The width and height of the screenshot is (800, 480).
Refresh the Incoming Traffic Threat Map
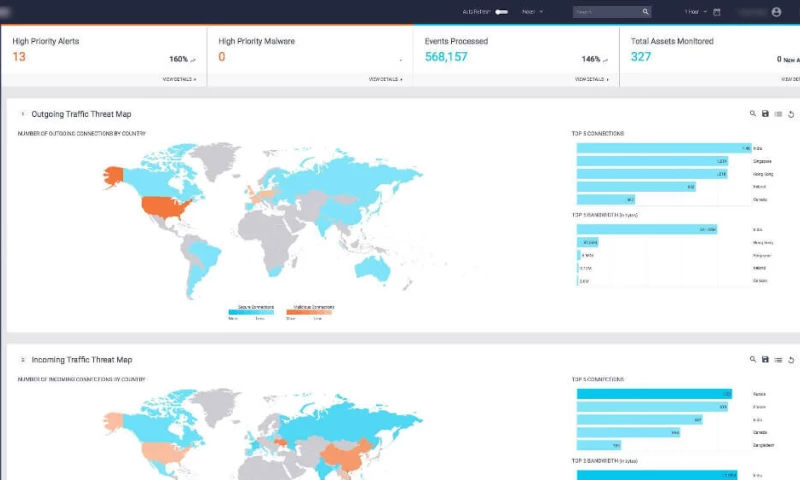[x=791, y=360]
